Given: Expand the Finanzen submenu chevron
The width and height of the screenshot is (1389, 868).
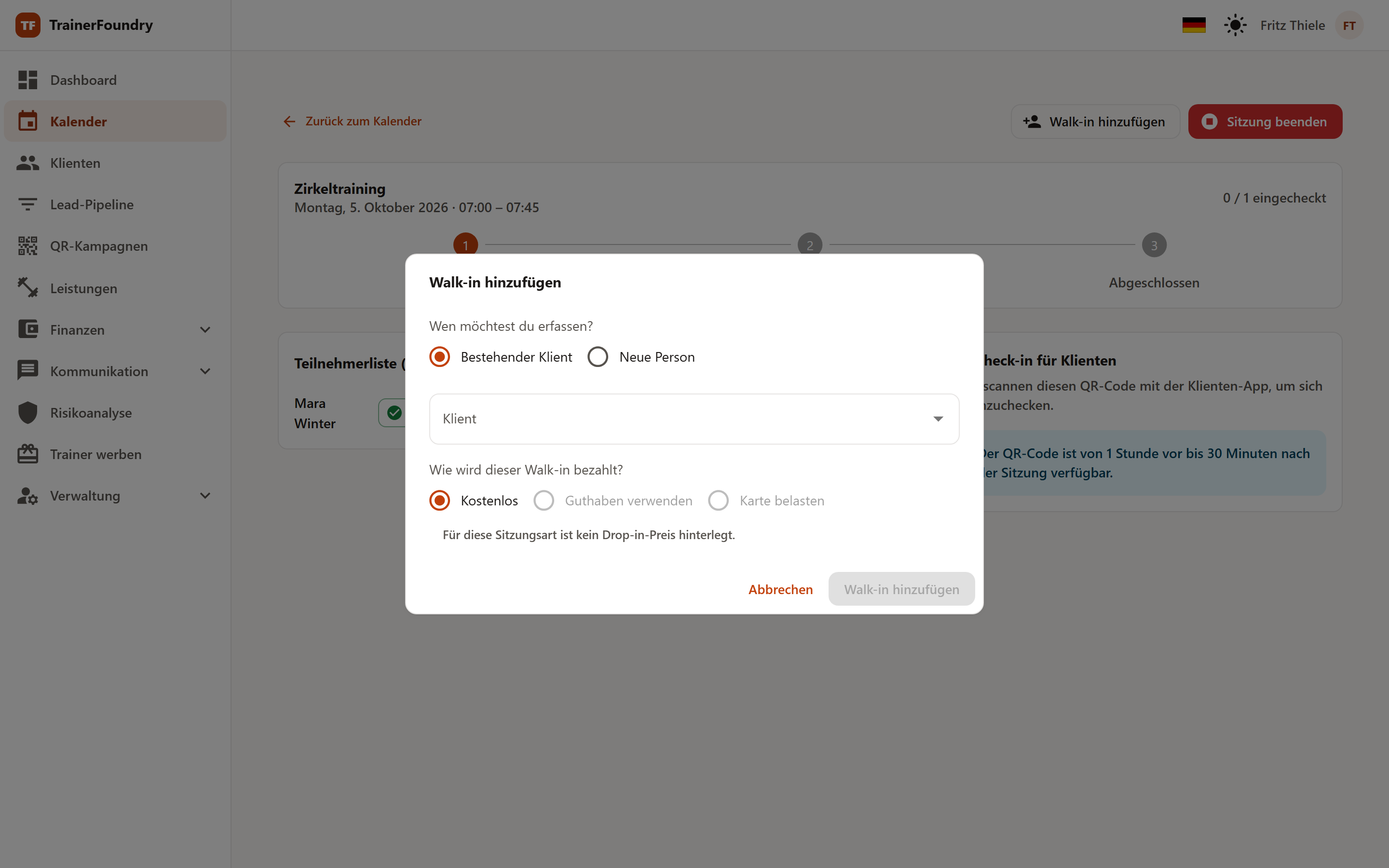Looking at the screenshot, I should point(205,329).
